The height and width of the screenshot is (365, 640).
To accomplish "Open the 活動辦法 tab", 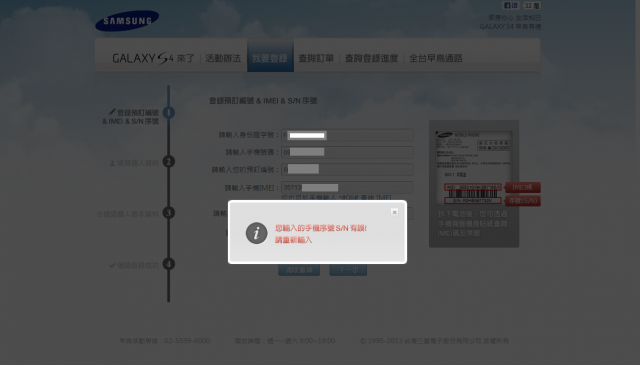I will click(223, 58).
